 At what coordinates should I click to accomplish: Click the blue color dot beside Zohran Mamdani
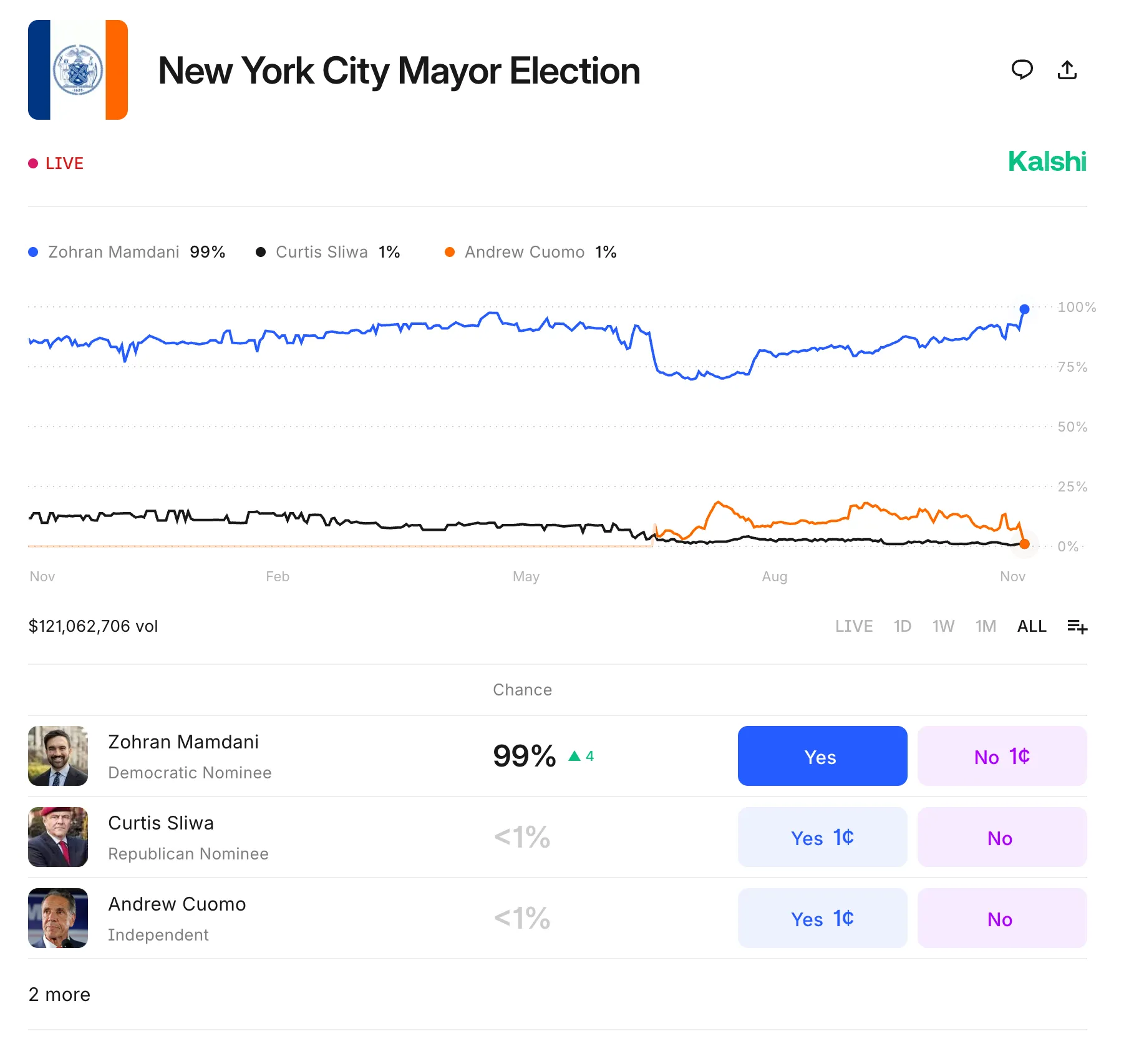tap(33, 252)
